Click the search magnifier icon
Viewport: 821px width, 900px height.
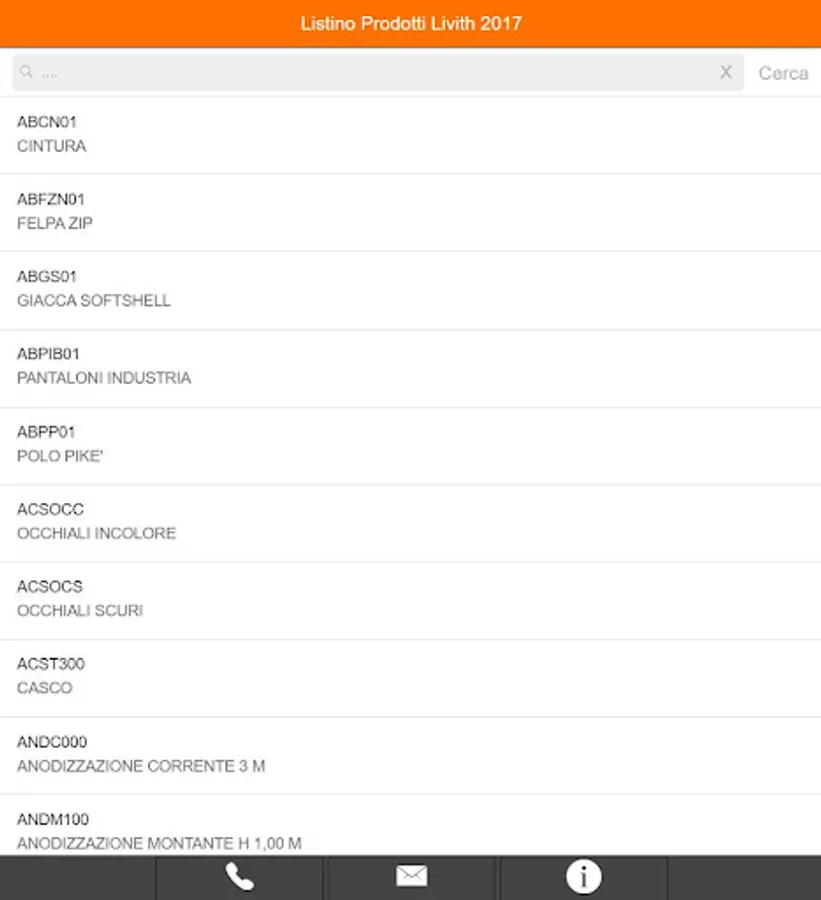(x=26, y=72)
